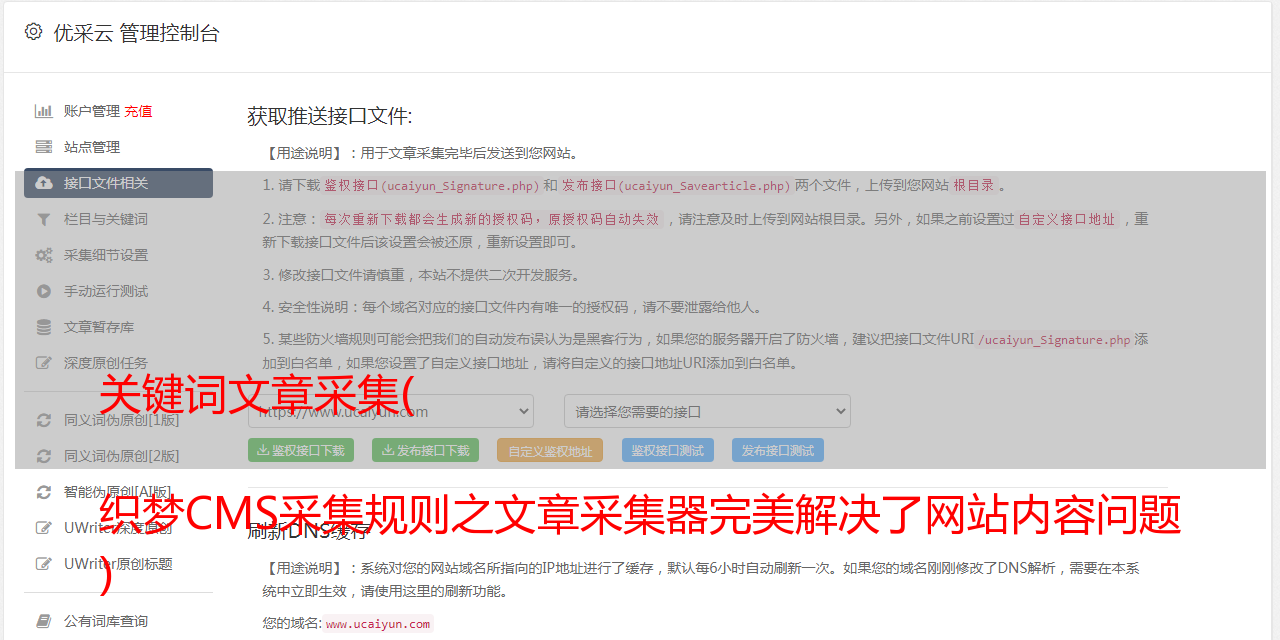Click the server icon next to 站点管理
Screen dimensions: 1280x640
pos(44,147)
